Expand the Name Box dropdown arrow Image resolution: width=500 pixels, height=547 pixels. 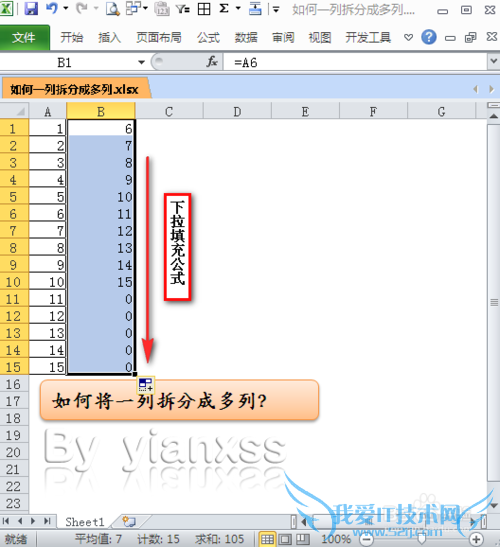[x=141, y=63]
